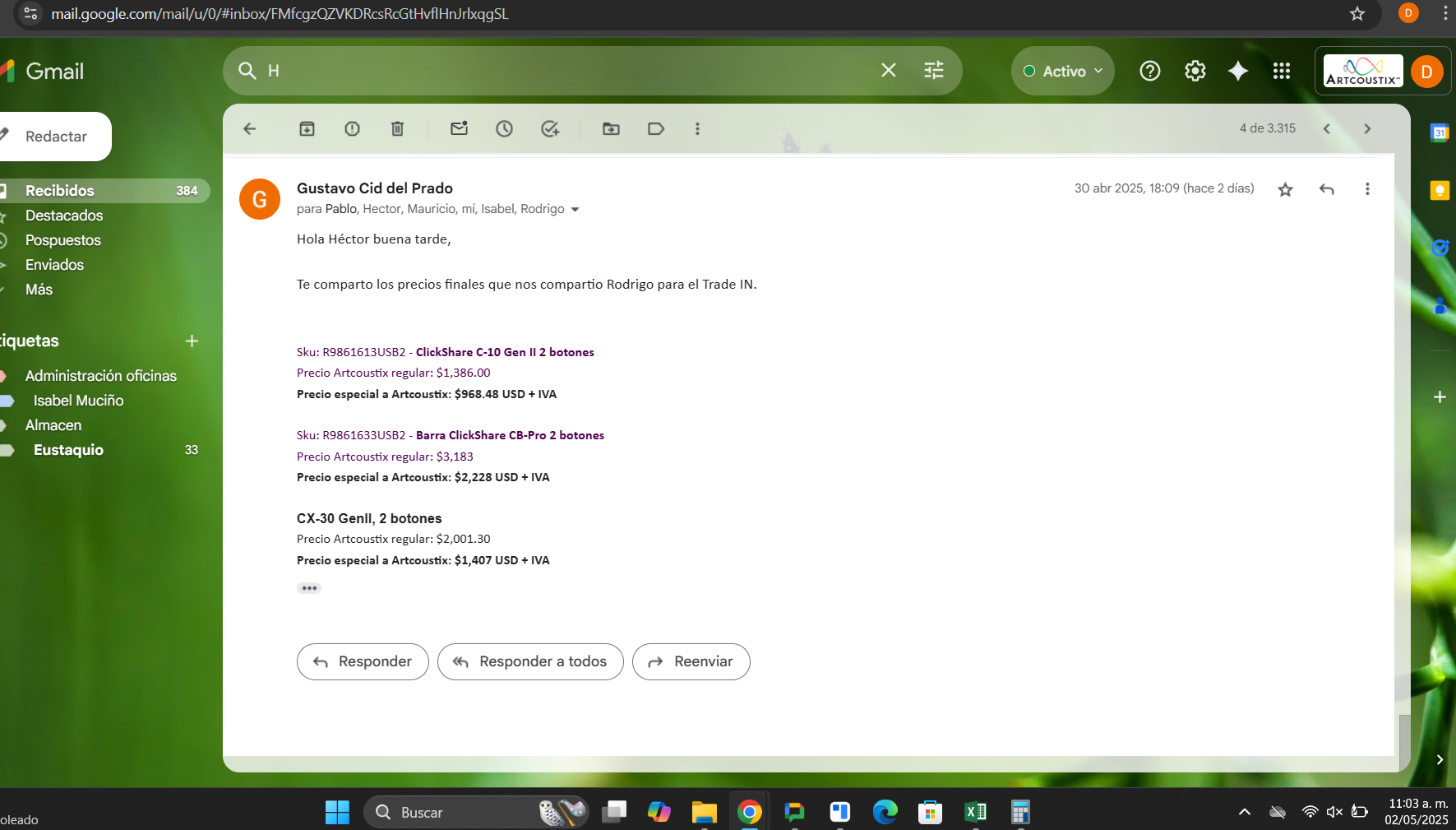This screenshot has width=1456, height=830.
Task: Open more options in the email toolbar
Action: (697, 128)
